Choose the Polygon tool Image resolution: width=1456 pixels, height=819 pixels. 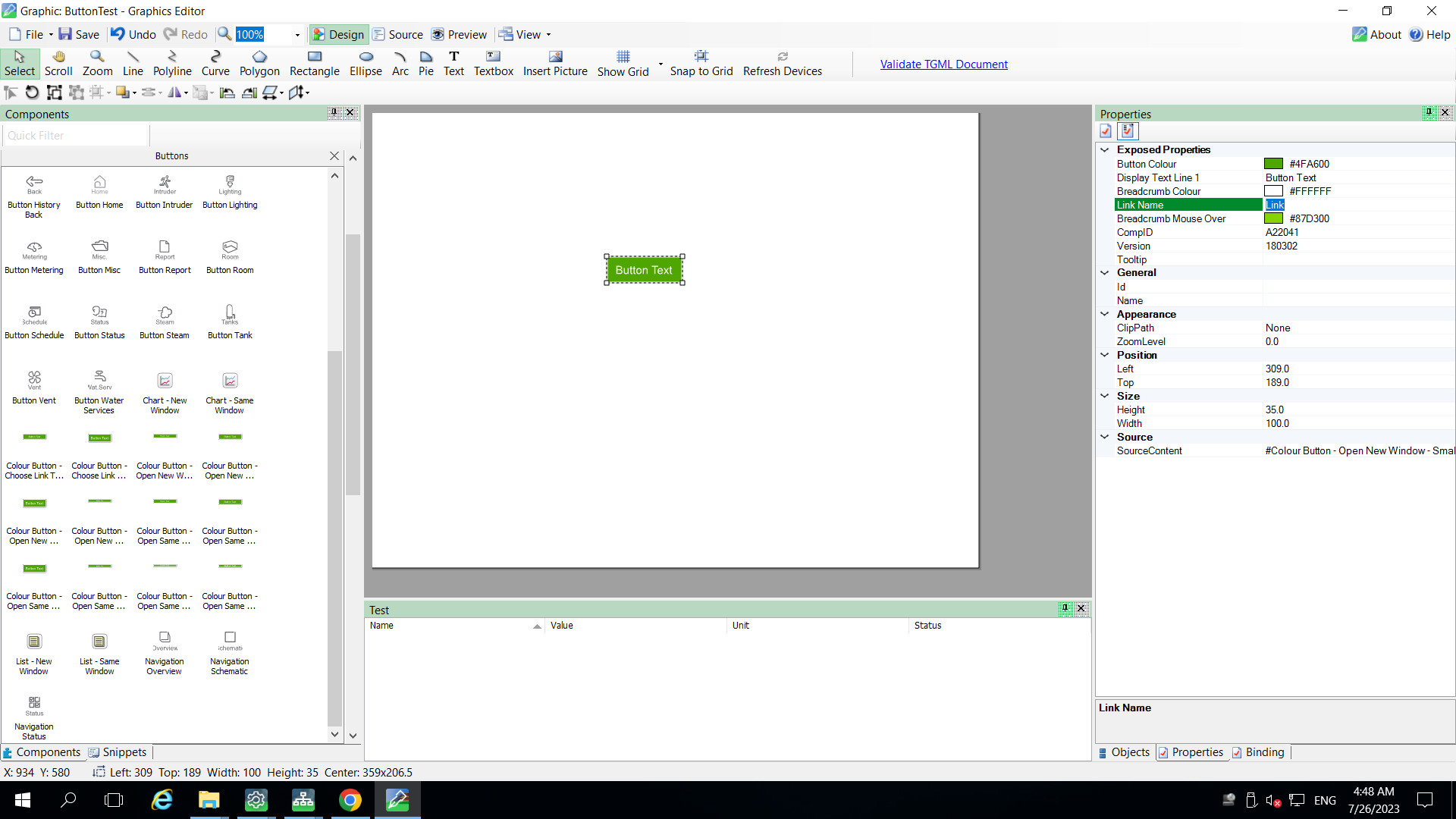259,63
